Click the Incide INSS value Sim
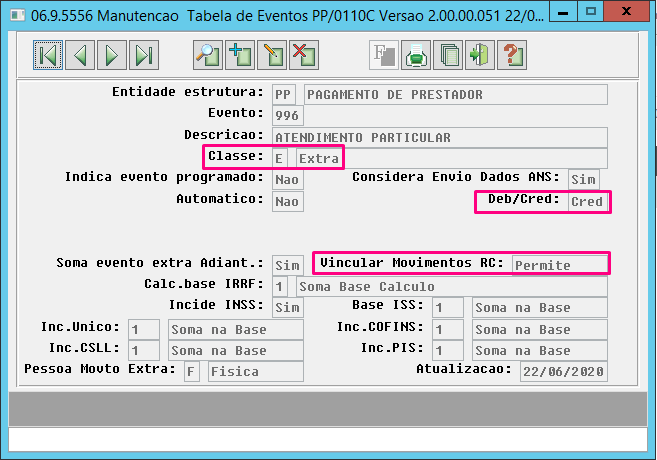Image resolution: width=657 pixels, height=460 pixels. tap(288, 308)
